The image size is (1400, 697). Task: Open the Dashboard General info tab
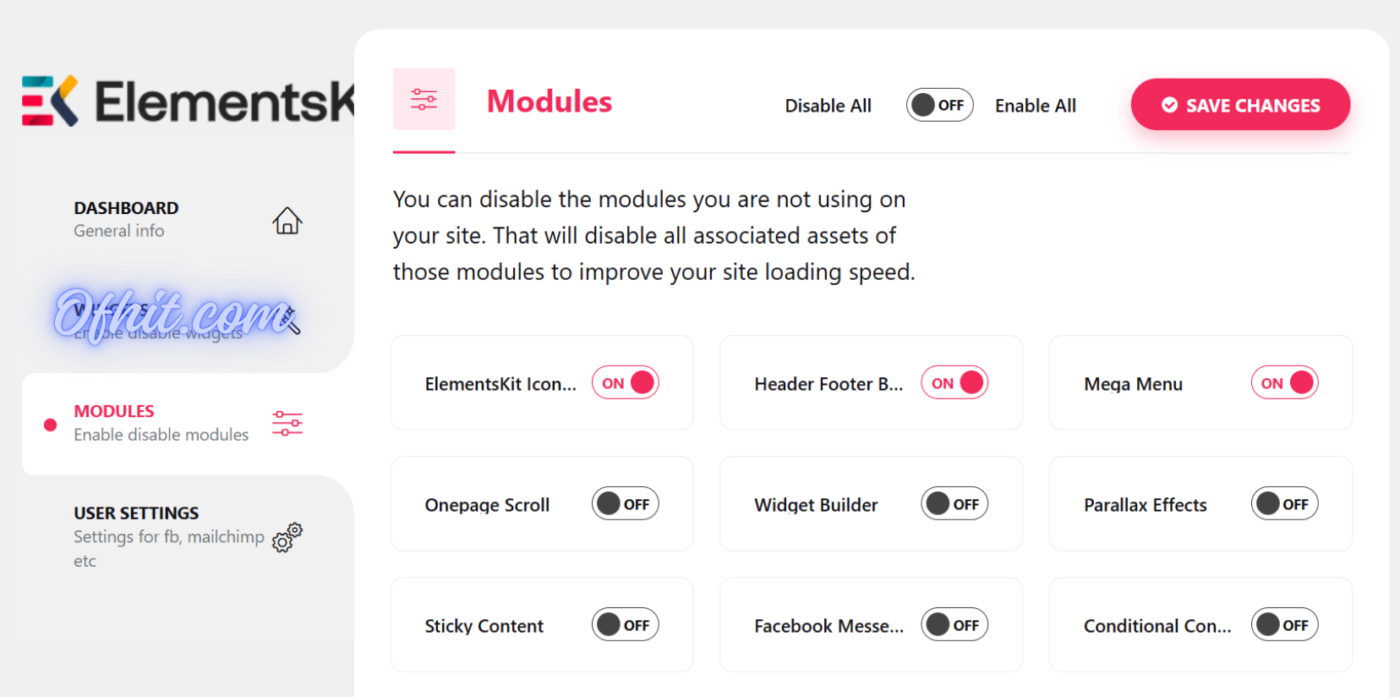(x=126, y=218)
